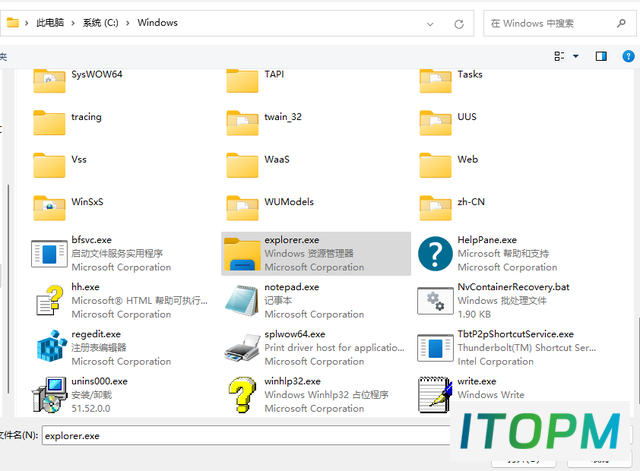
Task: Click the unins000.exe installer icon
Action: (49, 395)
